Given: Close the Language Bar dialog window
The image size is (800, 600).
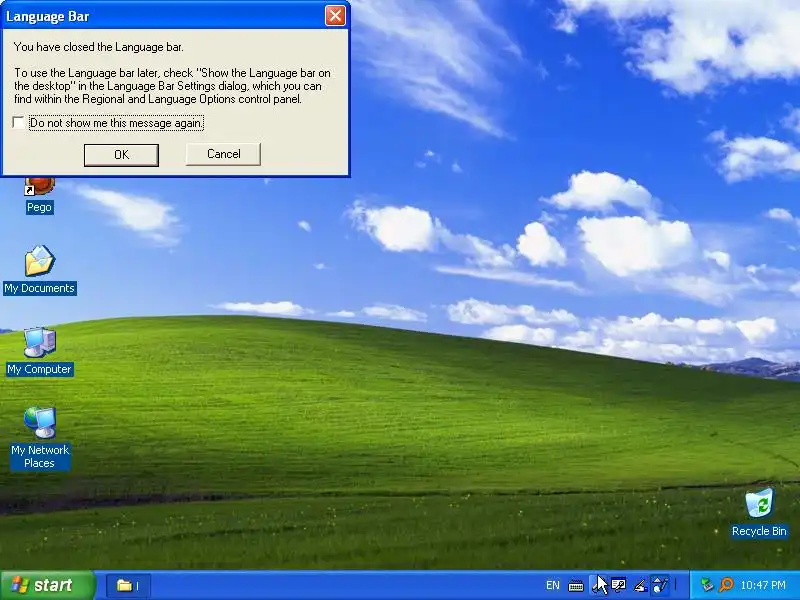Looking at the screenshot, I should (x=335, y=16).
